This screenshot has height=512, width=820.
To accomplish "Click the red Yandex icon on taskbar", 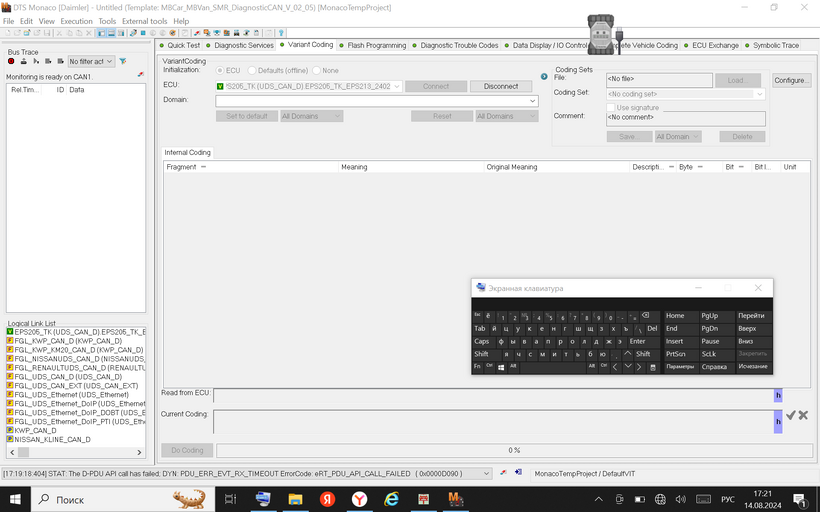I will point(327,499).
